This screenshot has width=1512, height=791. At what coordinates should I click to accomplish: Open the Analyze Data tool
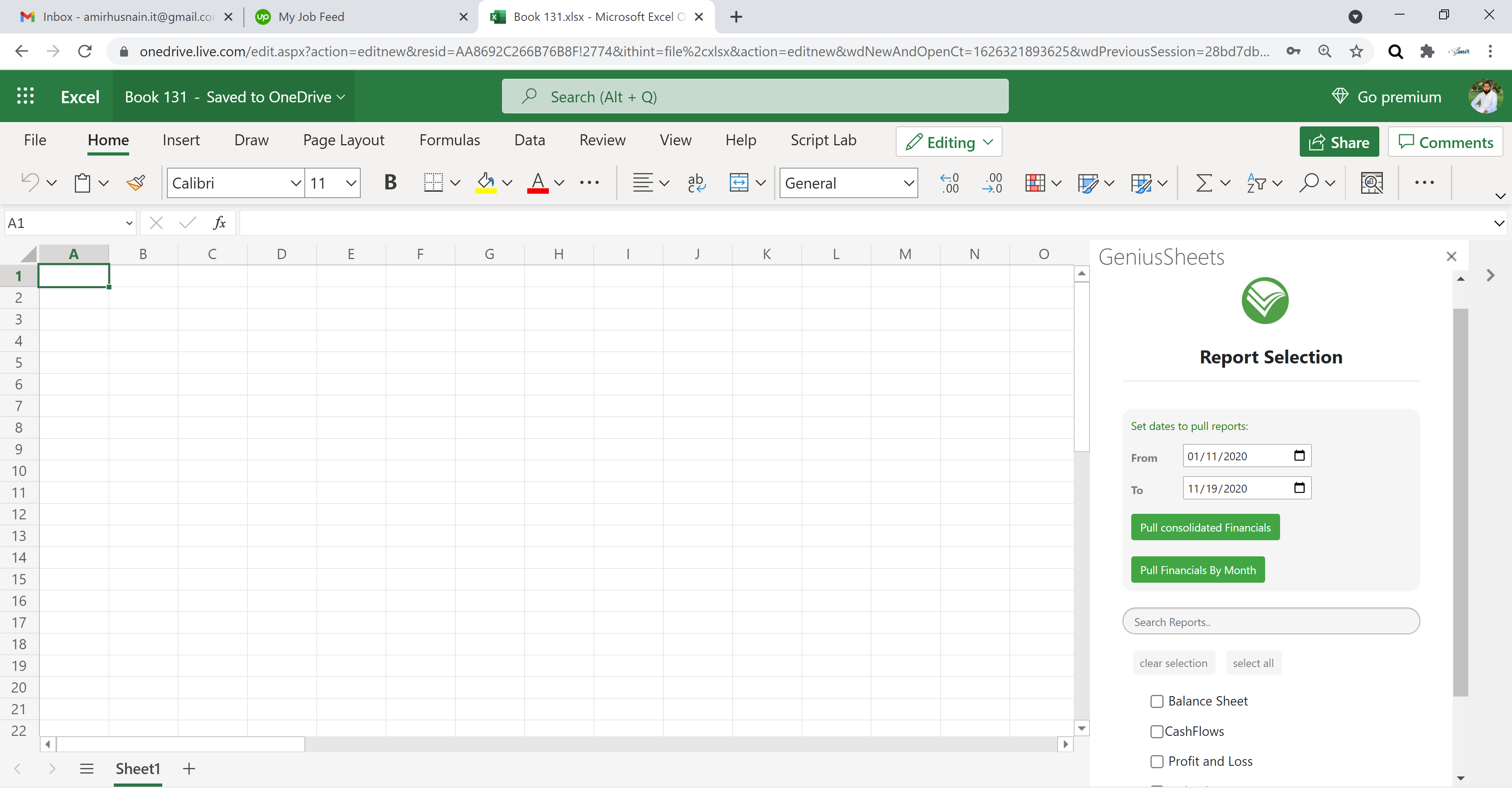click(1372, 183)
